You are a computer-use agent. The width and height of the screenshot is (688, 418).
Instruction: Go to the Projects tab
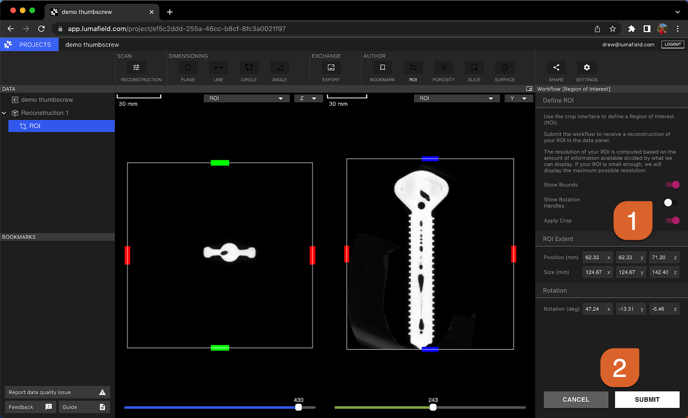[x=28, y=45]
